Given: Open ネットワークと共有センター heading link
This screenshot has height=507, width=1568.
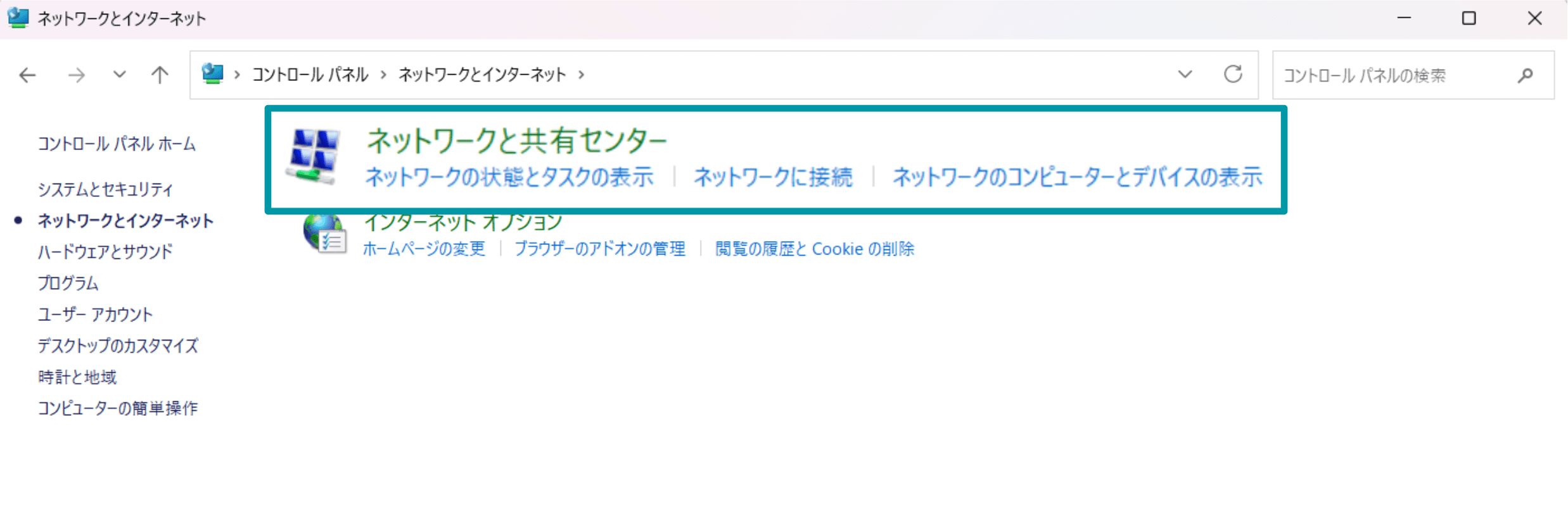Looking at the screenshot, I should 516,141.
